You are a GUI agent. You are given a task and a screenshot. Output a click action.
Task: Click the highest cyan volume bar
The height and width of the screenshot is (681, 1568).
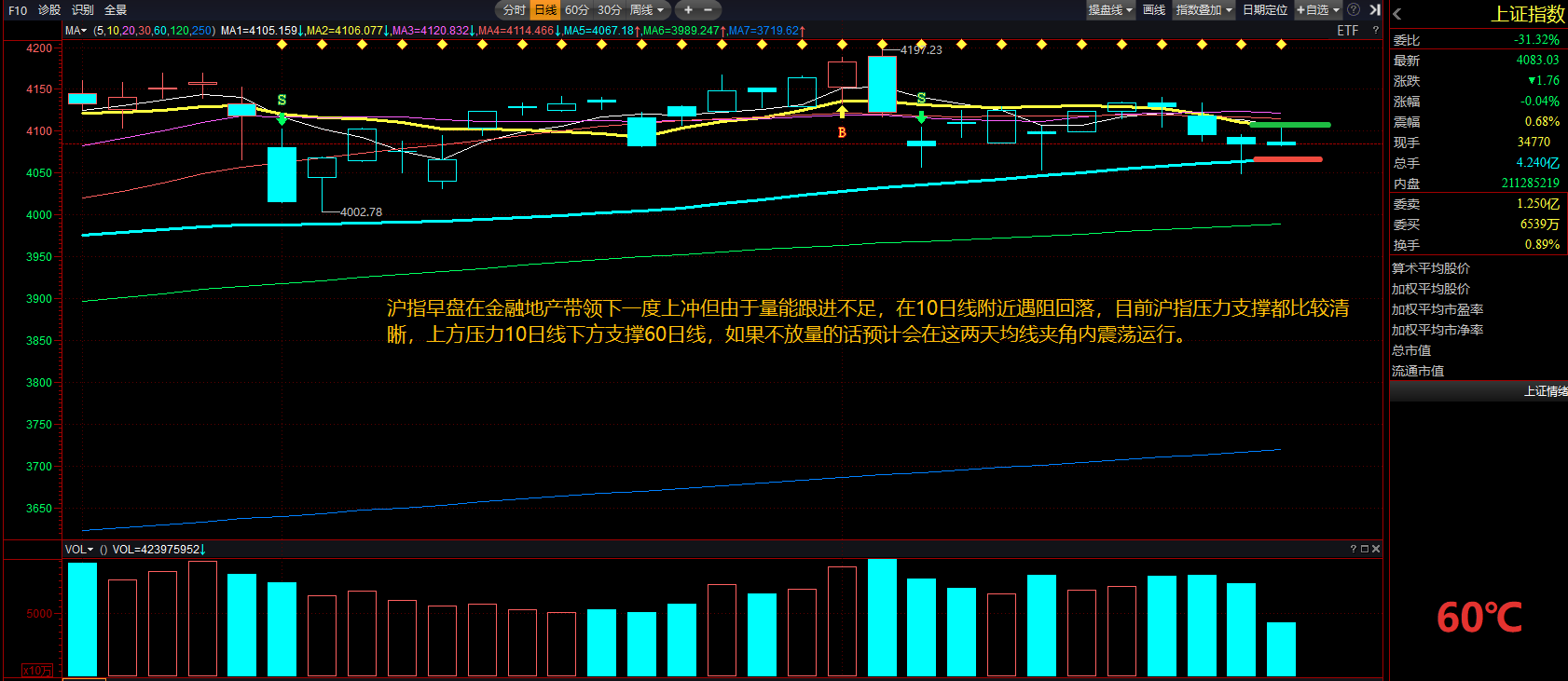point(882,617)
